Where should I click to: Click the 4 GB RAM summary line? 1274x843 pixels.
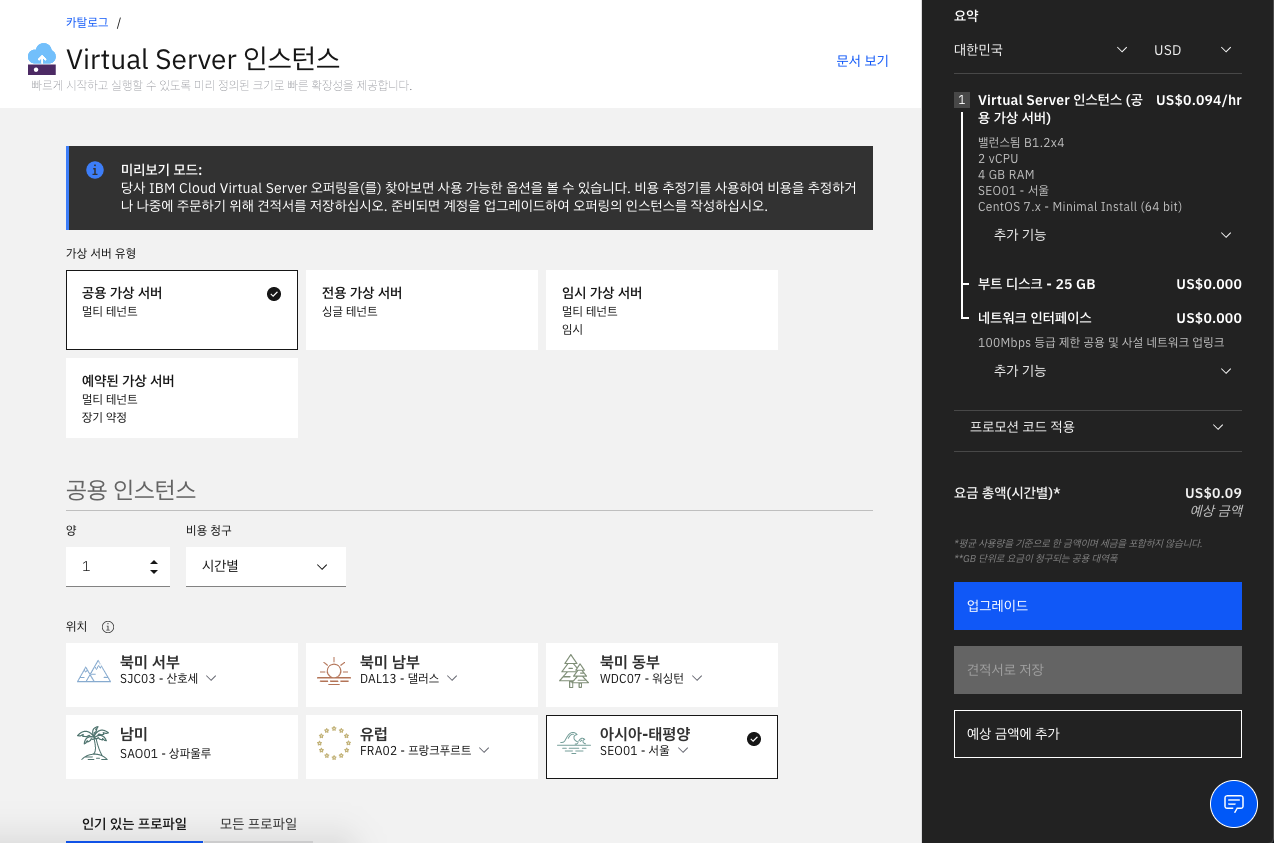(x=1006, y=175)
